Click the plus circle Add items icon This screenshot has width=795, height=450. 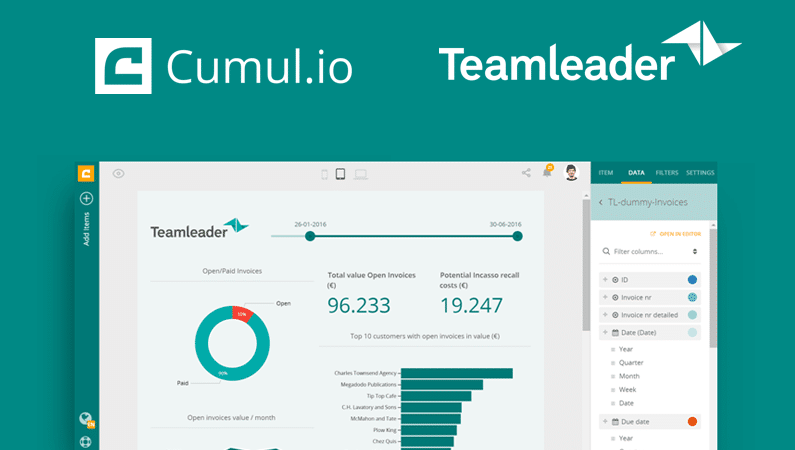86,199
